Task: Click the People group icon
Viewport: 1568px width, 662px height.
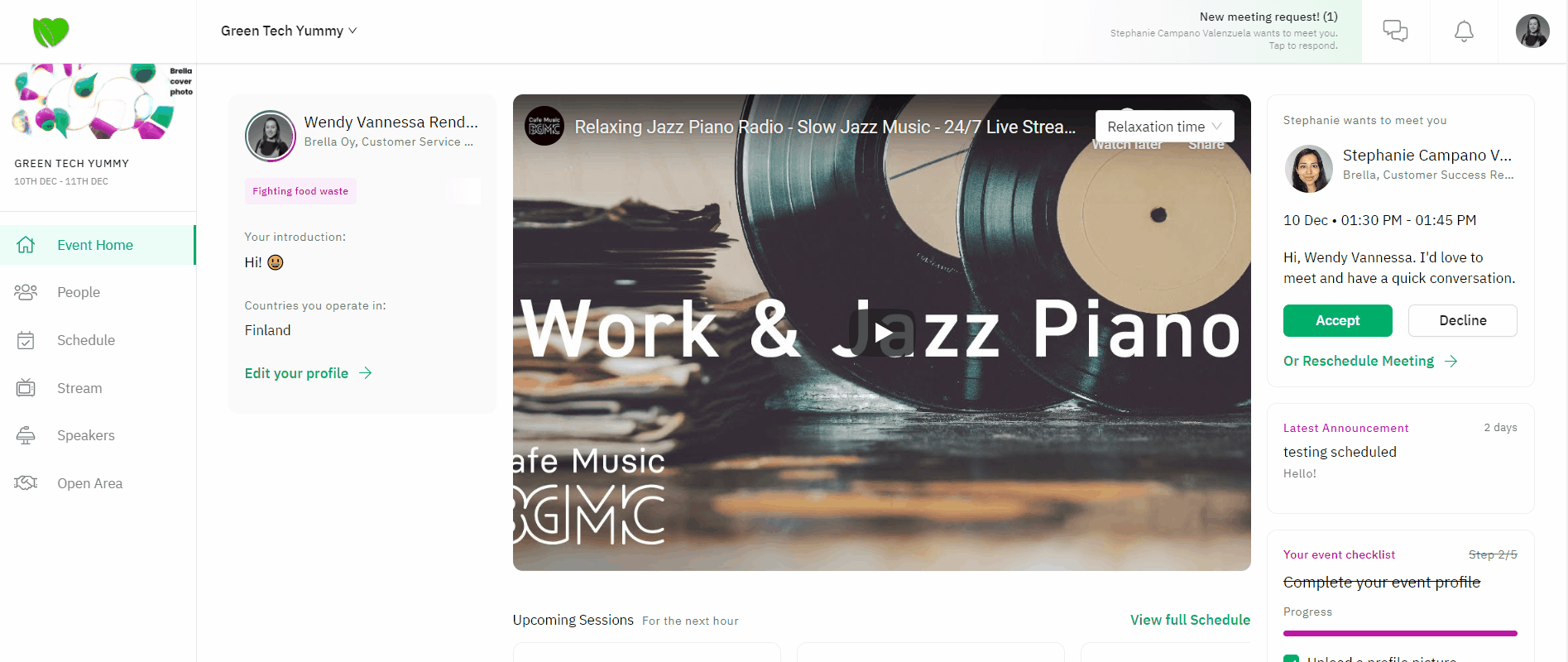Action: coord(26,292)
